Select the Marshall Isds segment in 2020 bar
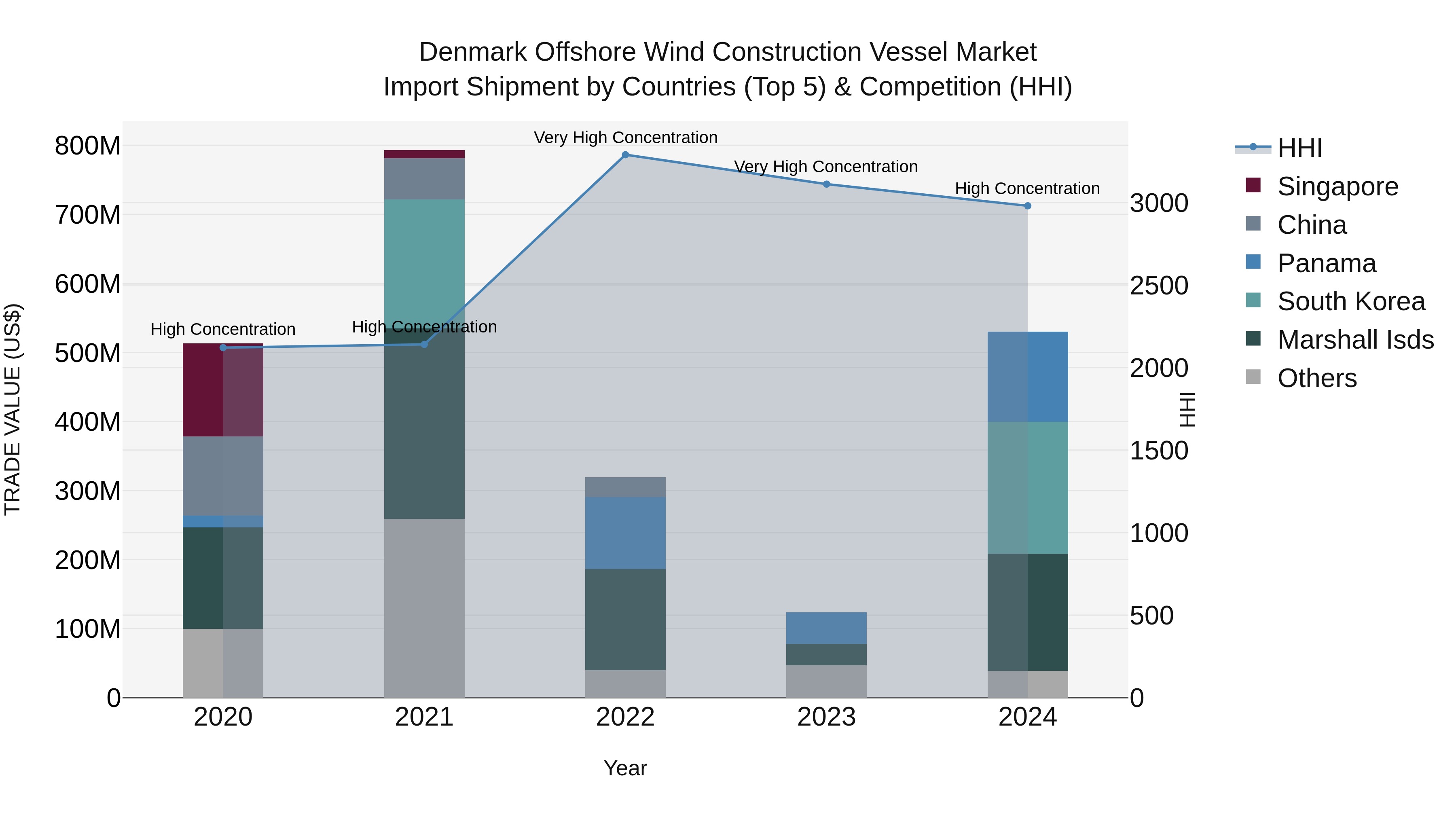This screenshot has height=819, width=1456. coord(223,578)
